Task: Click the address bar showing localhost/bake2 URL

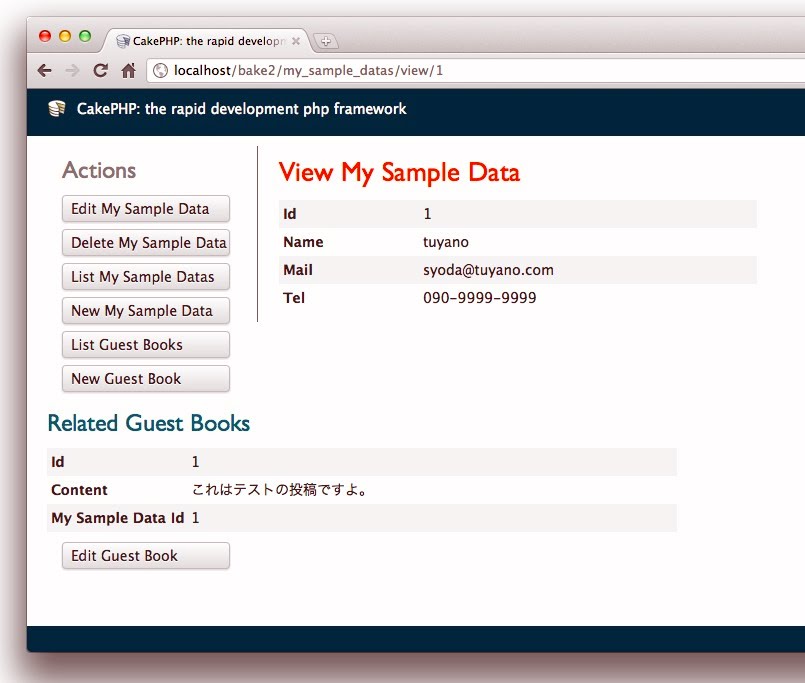Action: pyautogui.click(x=475, y=70)
